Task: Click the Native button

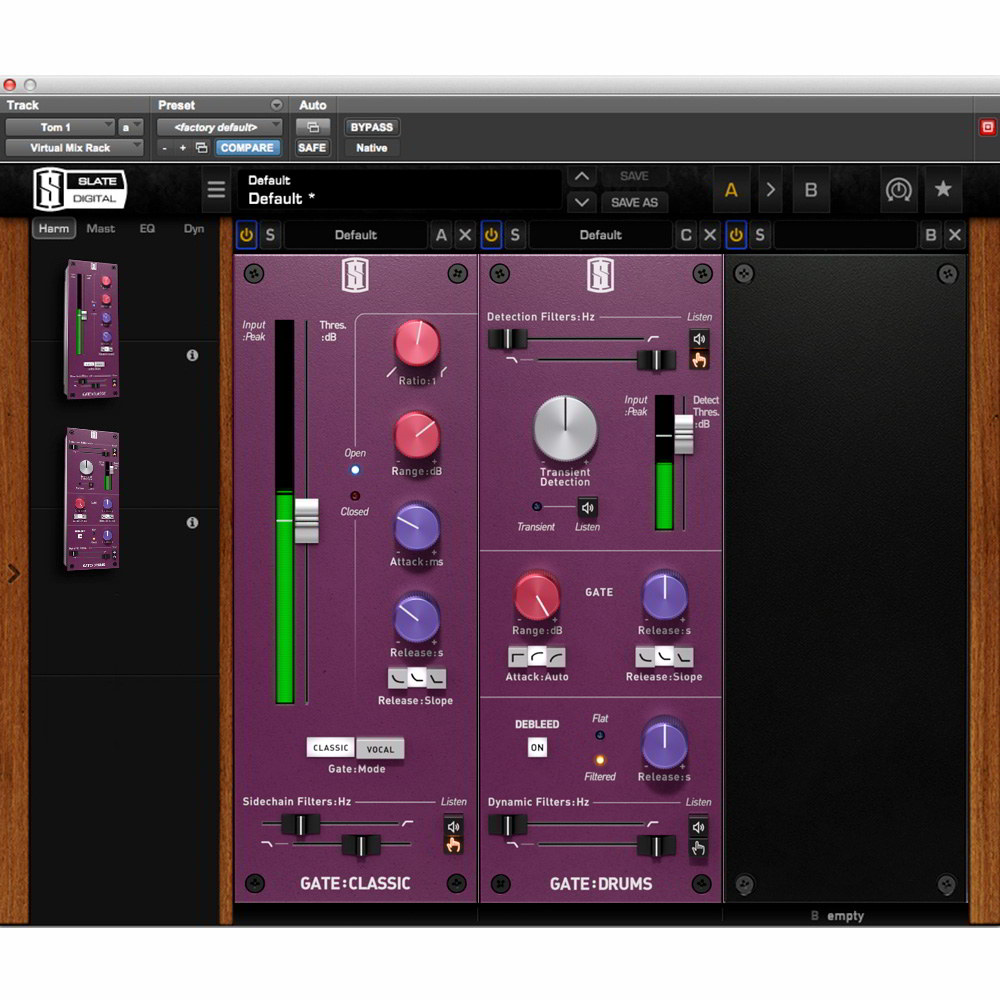Action: (372, 147)
